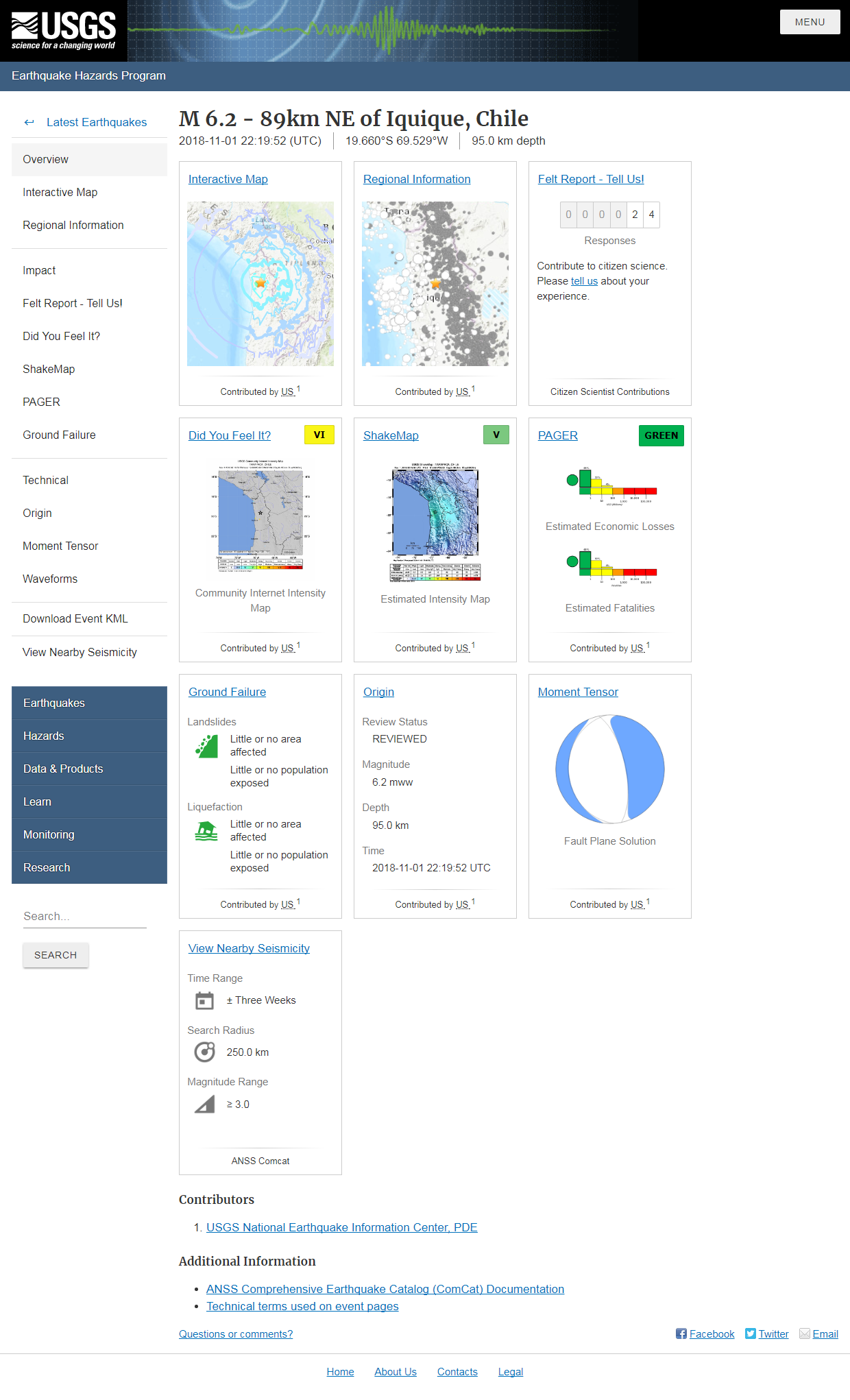The width and height of the screenshot is (850, 1400).
Task: Open the View Nearby Seismicity card link
Action: [249, 948]
